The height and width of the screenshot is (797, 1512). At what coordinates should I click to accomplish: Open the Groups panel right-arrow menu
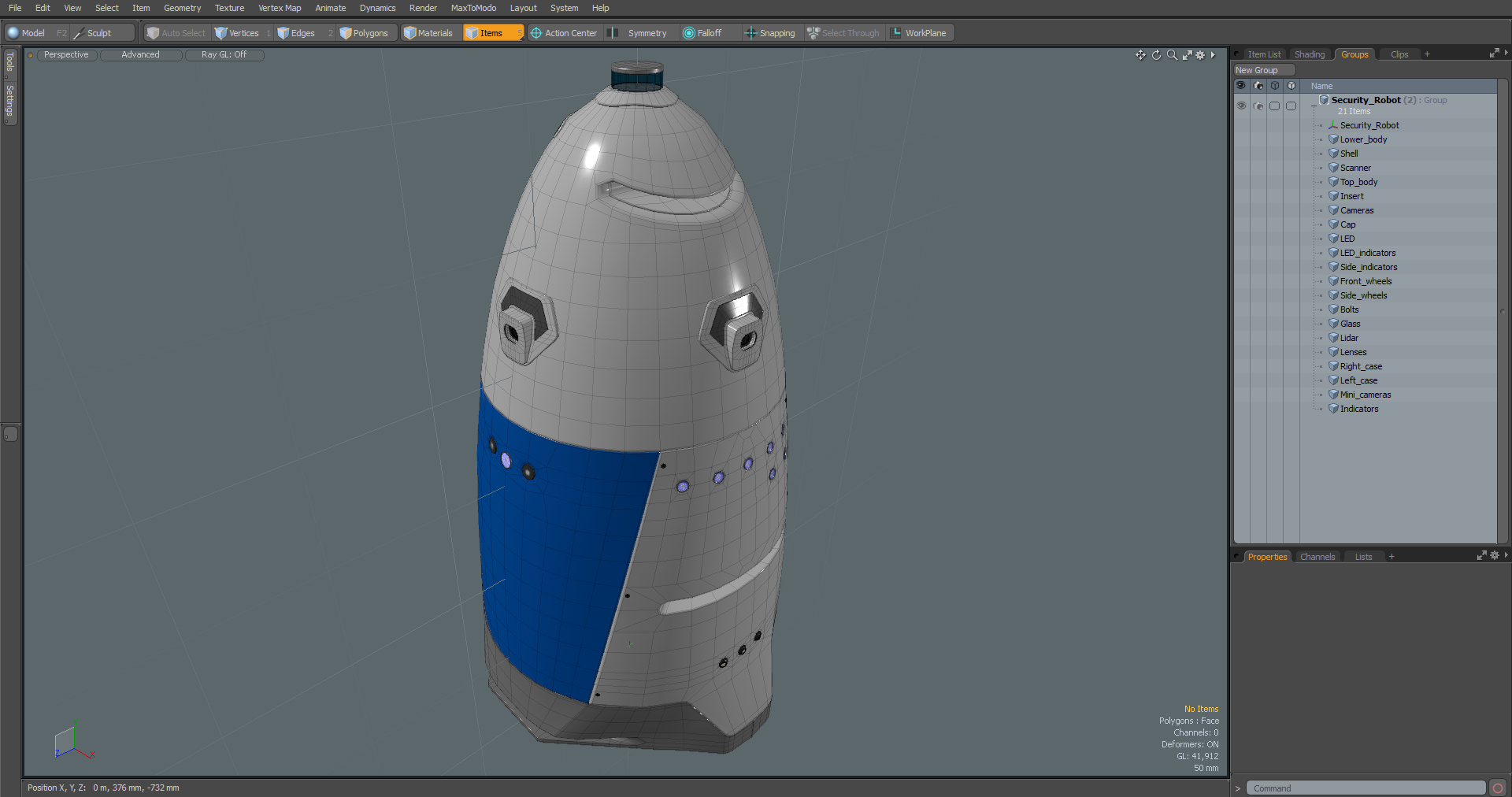1506,53
